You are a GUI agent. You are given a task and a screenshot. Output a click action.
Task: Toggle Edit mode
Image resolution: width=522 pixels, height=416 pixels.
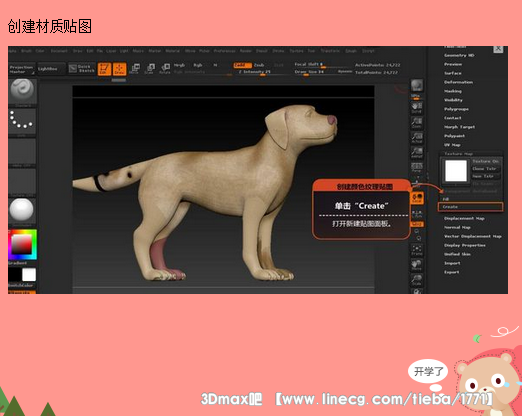[104, 69]
